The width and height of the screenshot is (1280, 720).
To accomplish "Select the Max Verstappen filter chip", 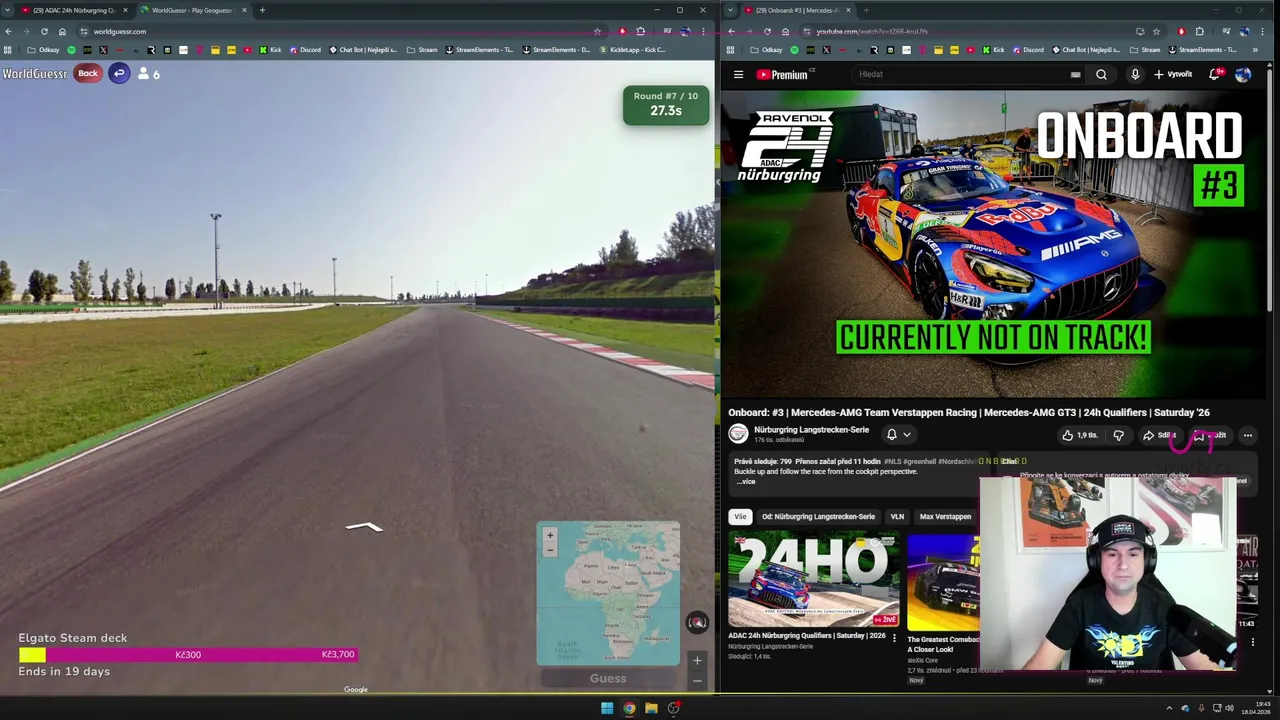I will point(945,517).
